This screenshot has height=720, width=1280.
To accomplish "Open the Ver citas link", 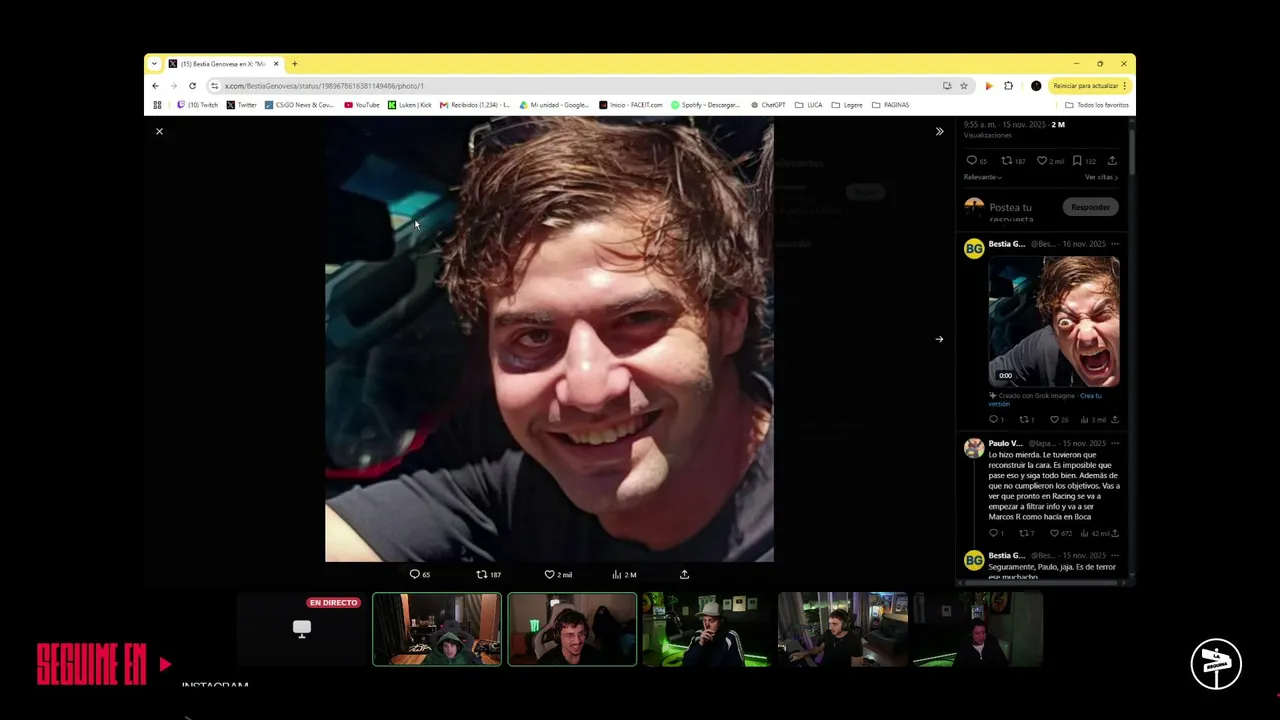I will [1101, 177].
